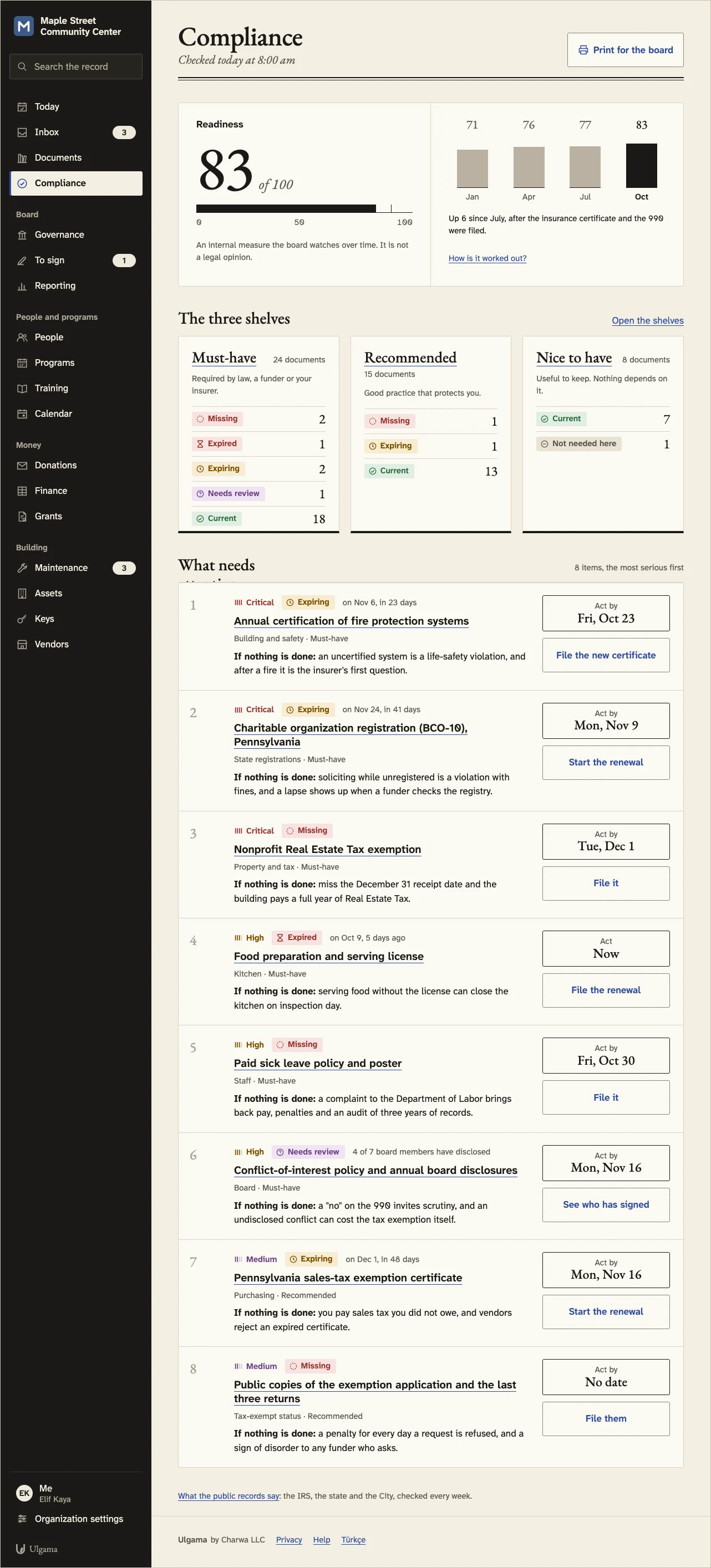
Task: Open Assets in the sidebar
Action: (x=76, y=594)
